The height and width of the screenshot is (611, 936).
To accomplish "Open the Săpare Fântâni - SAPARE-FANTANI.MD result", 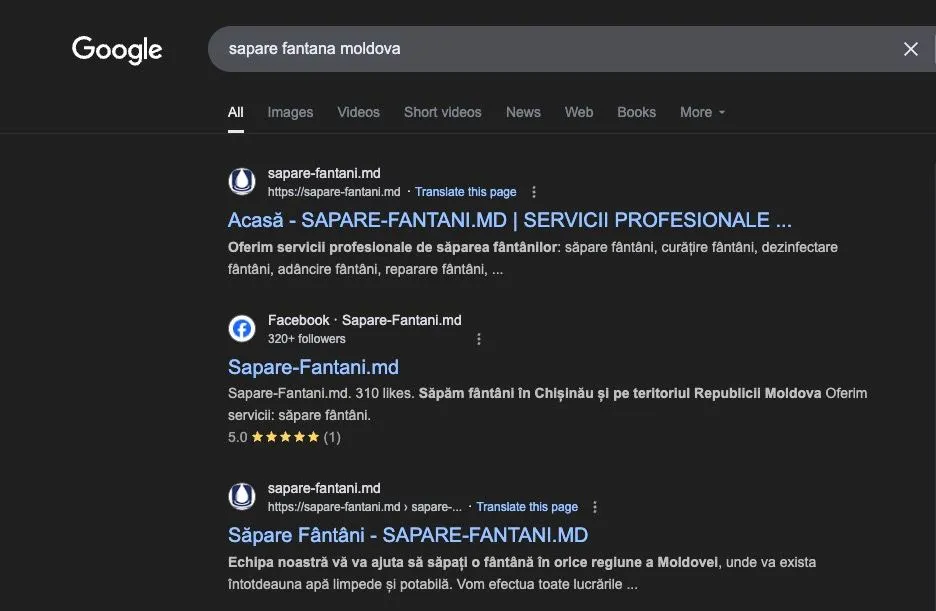I will tap(407, 535).
